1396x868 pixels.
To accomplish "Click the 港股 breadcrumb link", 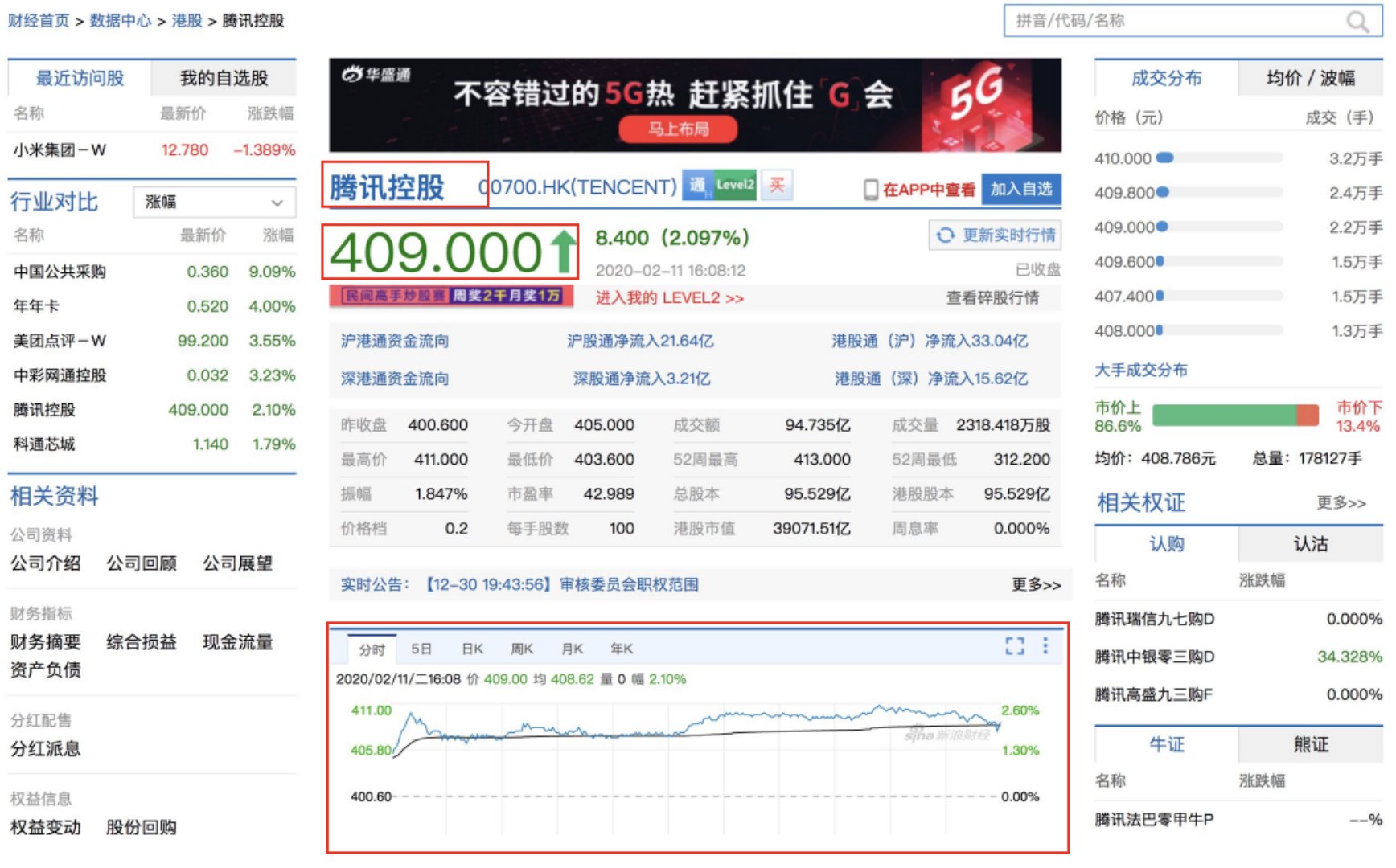I will [187, 21].
